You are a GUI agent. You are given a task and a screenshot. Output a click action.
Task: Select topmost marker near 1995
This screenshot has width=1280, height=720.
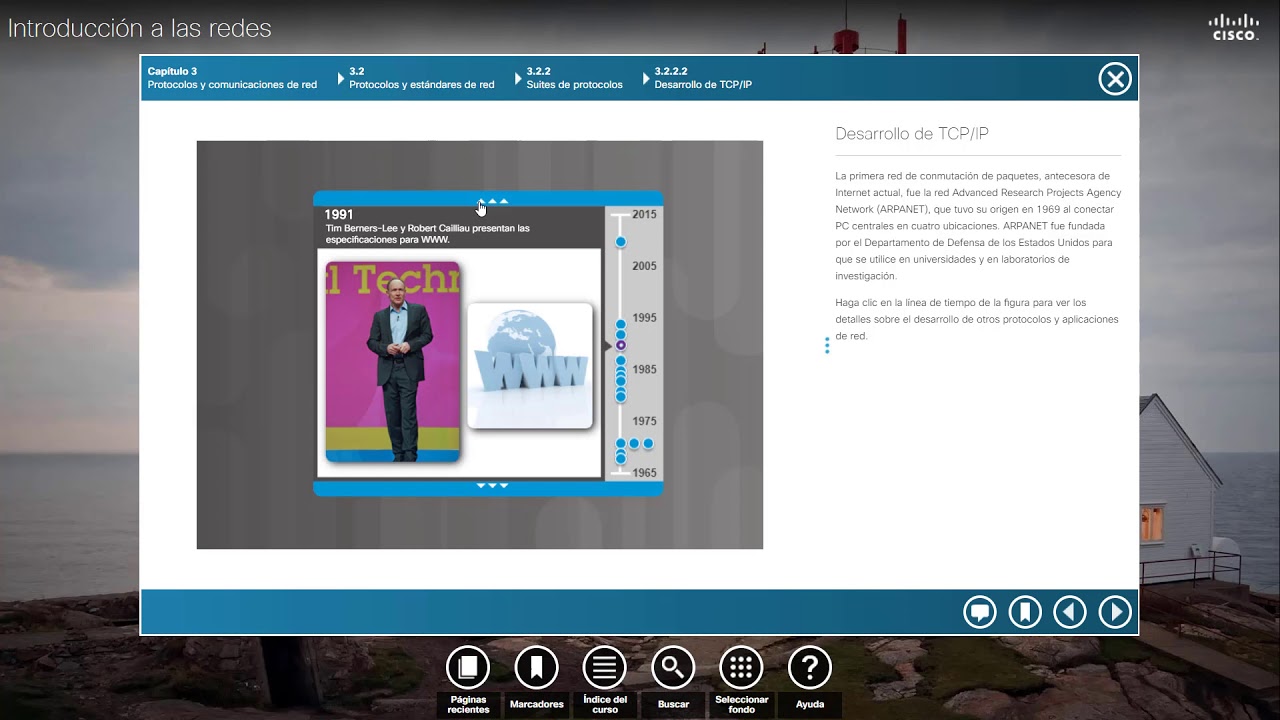point(620,325)
